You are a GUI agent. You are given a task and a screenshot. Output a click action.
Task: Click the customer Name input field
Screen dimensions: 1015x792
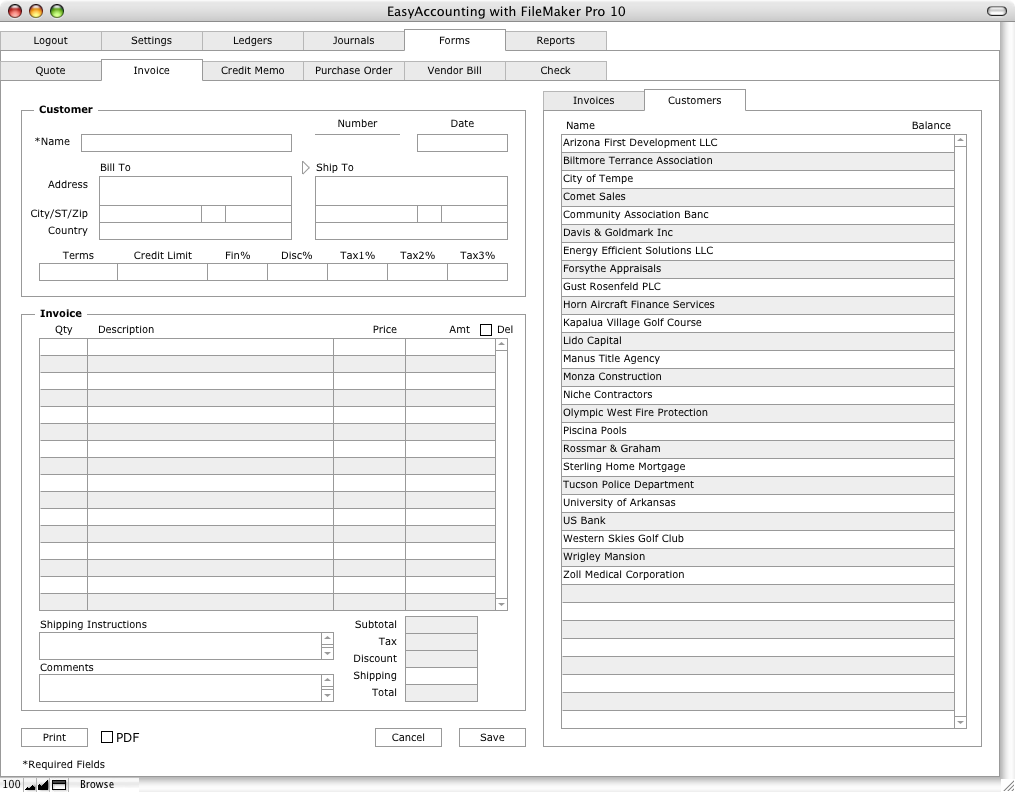186,143
